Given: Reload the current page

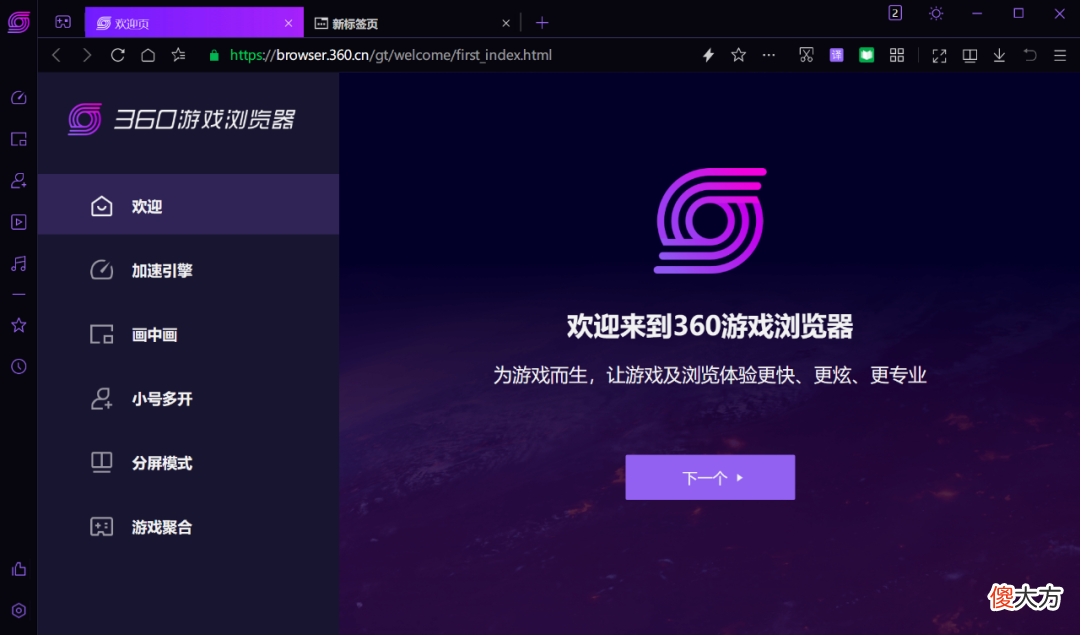Looking at the screenshot, I should [x=118, y=55].
